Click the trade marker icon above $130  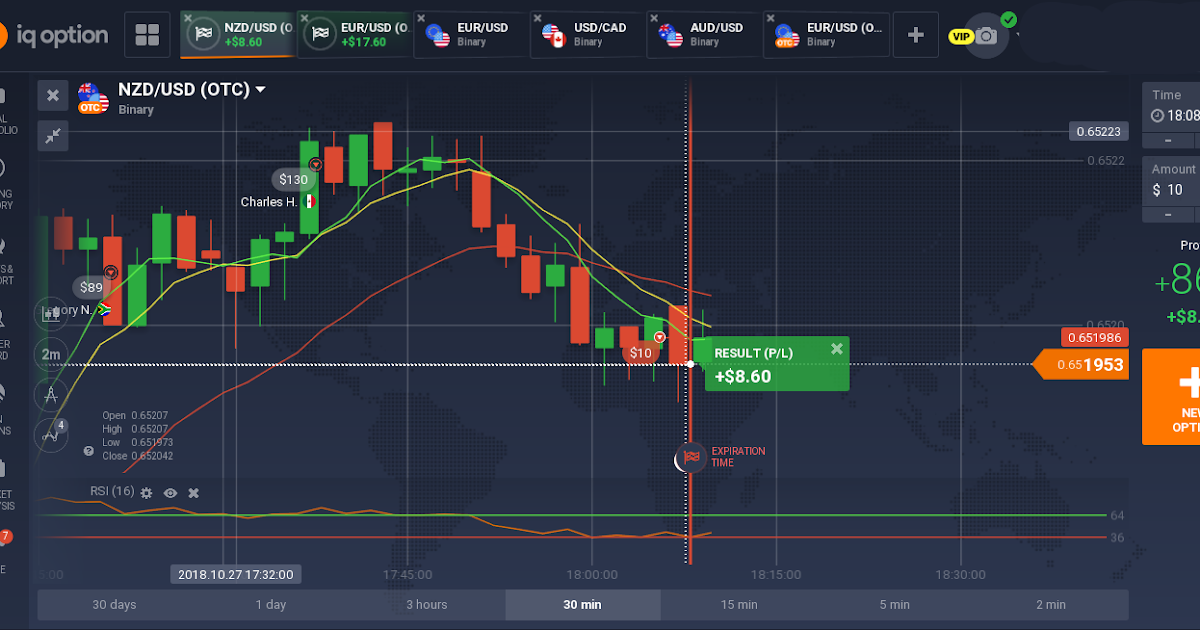pyautogui.click(x=316, y=163)
